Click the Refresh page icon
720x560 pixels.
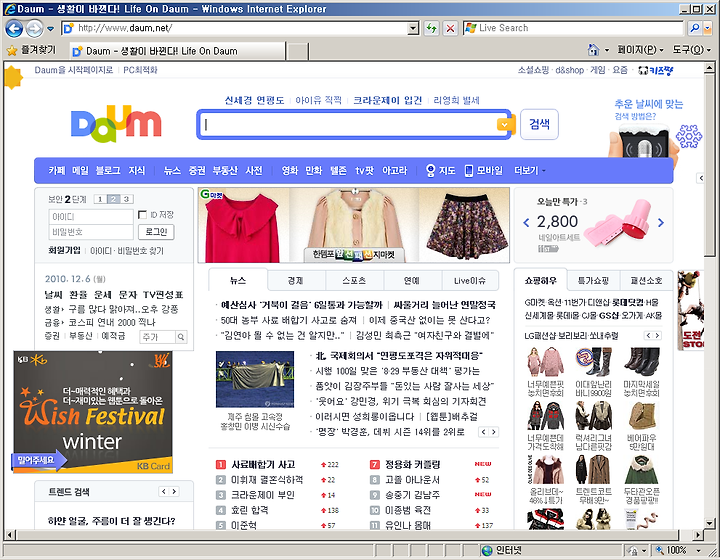click(x=431, y=28)
